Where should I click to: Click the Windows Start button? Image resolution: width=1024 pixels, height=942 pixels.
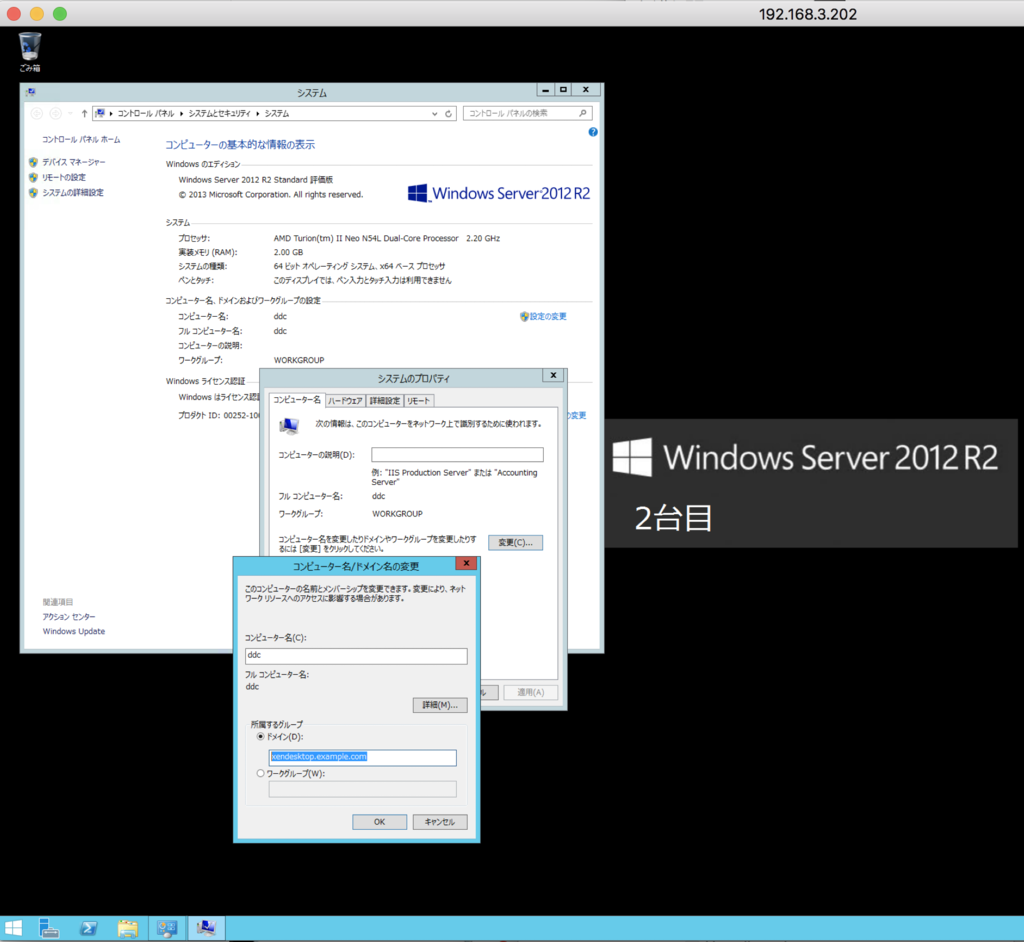pyautogui.click(x=13, y=928)
